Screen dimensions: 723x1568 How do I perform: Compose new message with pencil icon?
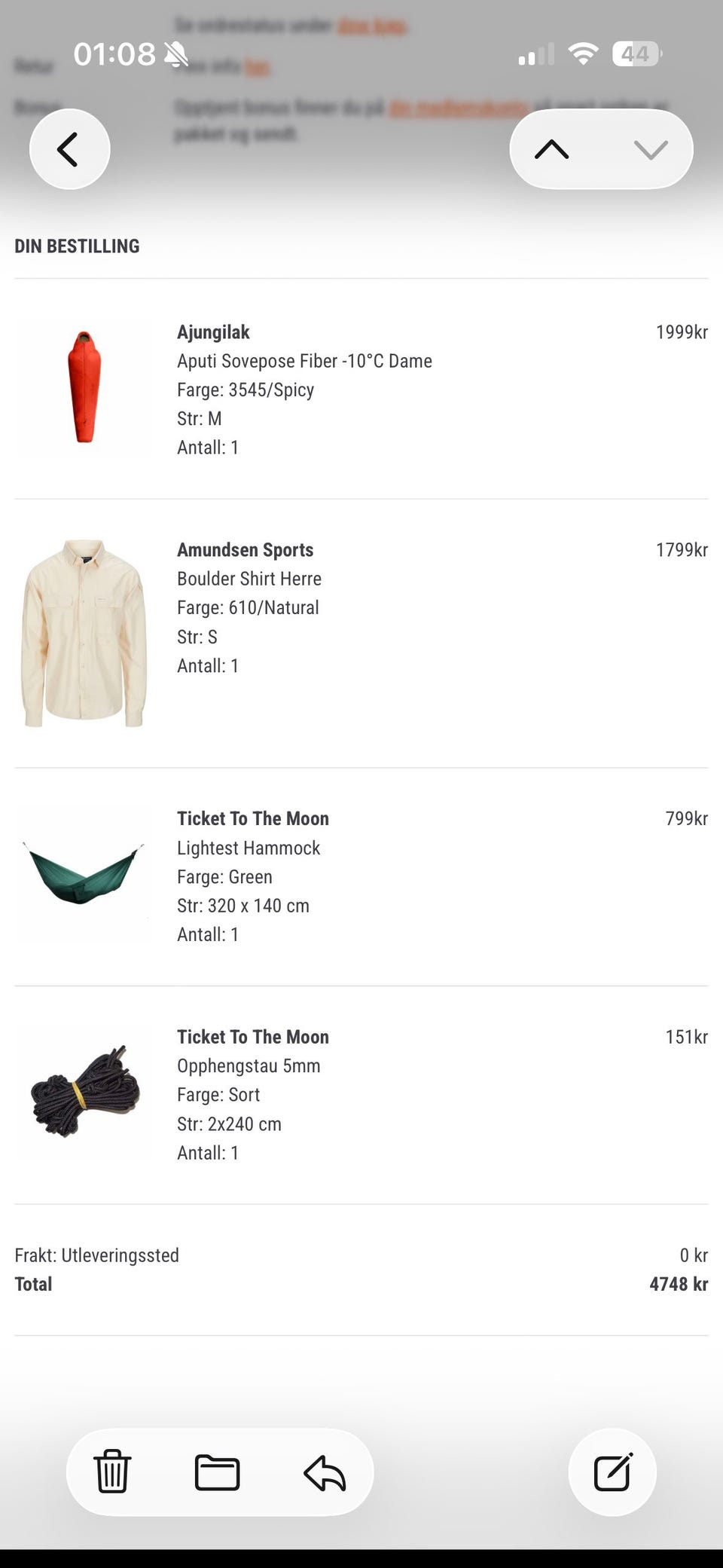[612, 1472]
